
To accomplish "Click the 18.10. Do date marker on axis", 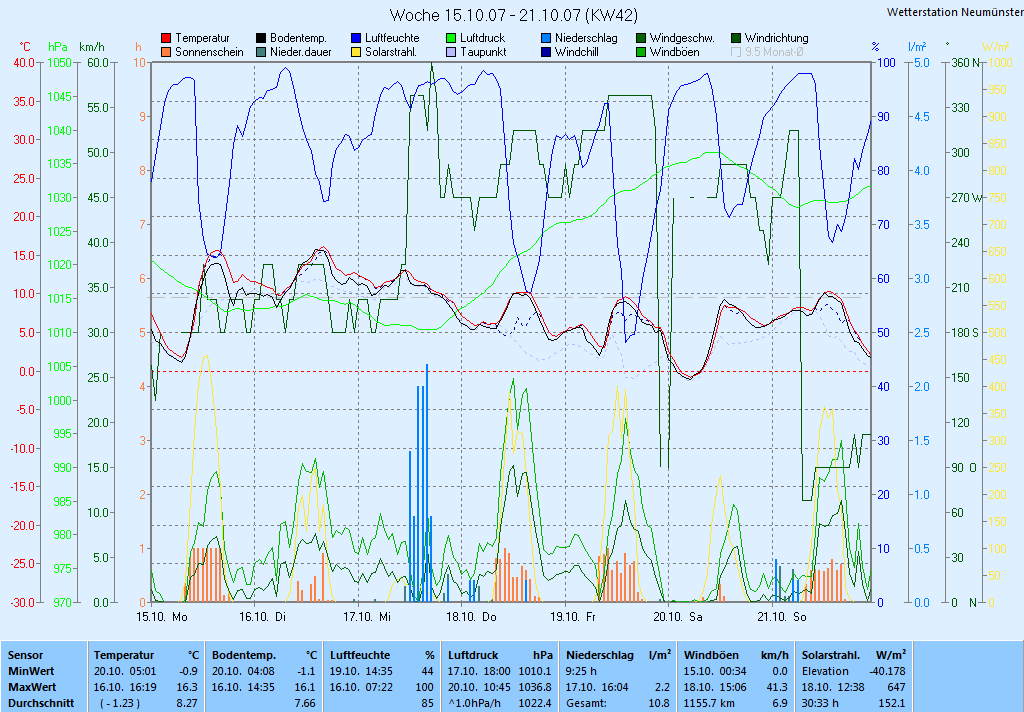I will [x=474, y=617].
